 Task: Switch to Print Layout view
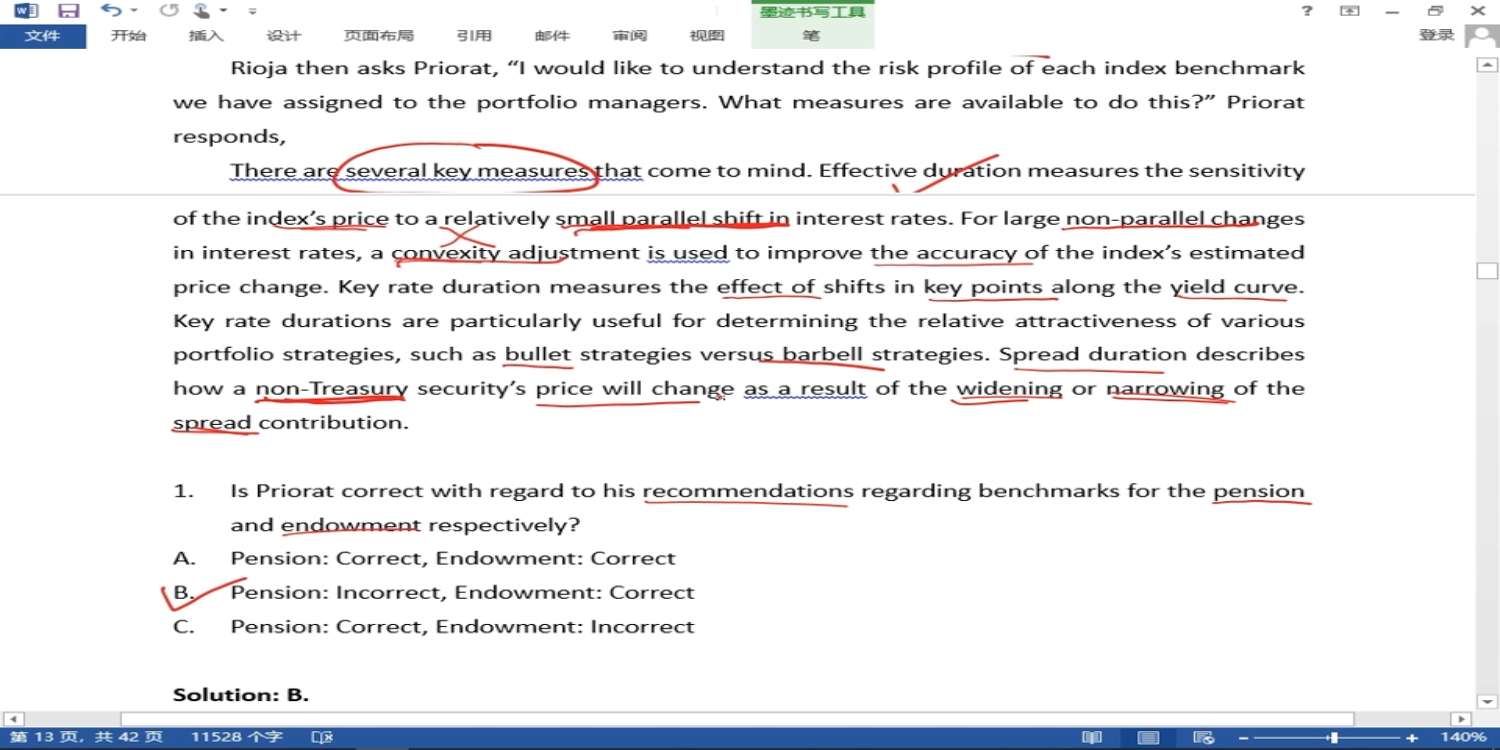coord(1149,738)
